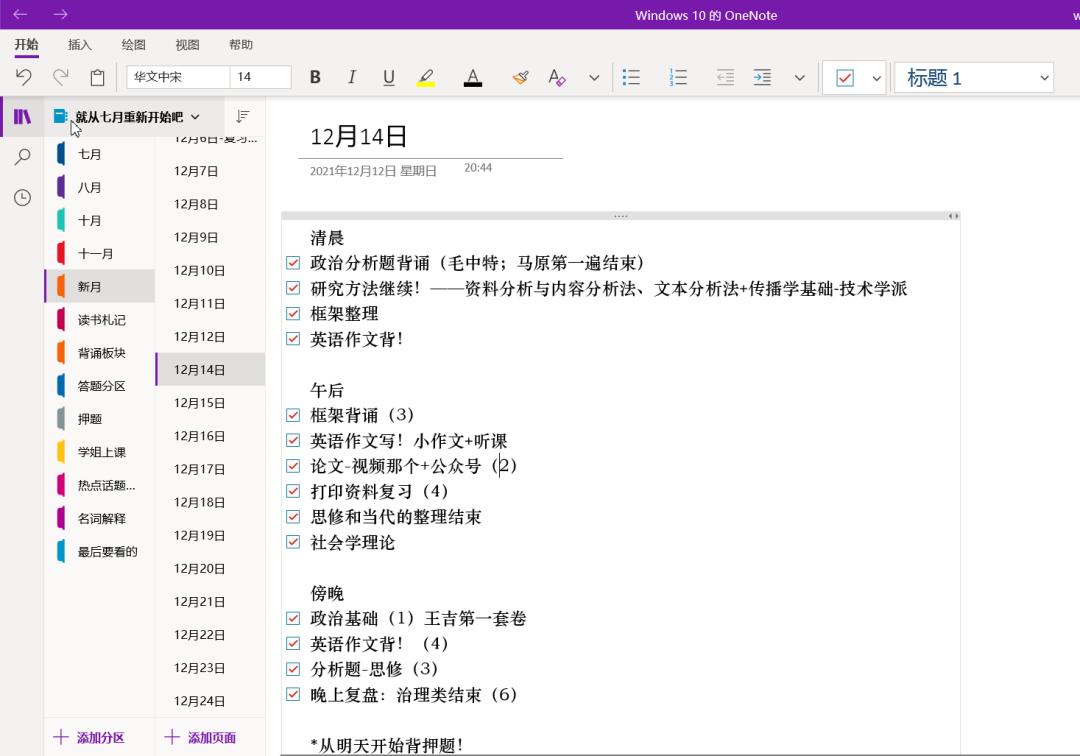Screen dimensions: 1080x756
Task: Open the Search panel in the sidebar
Action: pyautogui.click(x=22, y=157)
